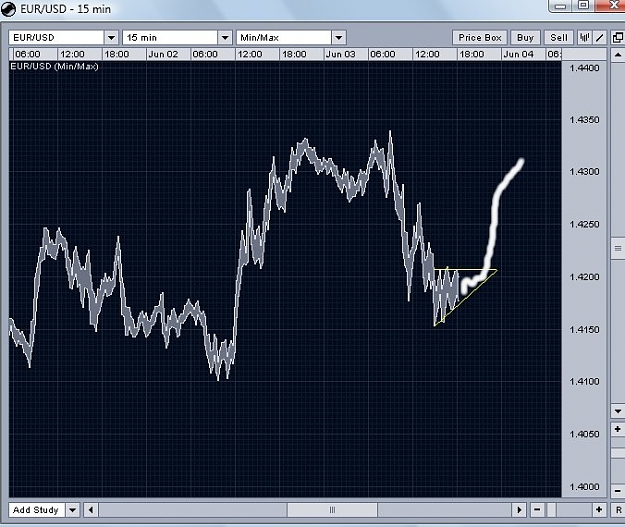
Task: Click the Min/Max chart style field
Action: tap(284, 38)
